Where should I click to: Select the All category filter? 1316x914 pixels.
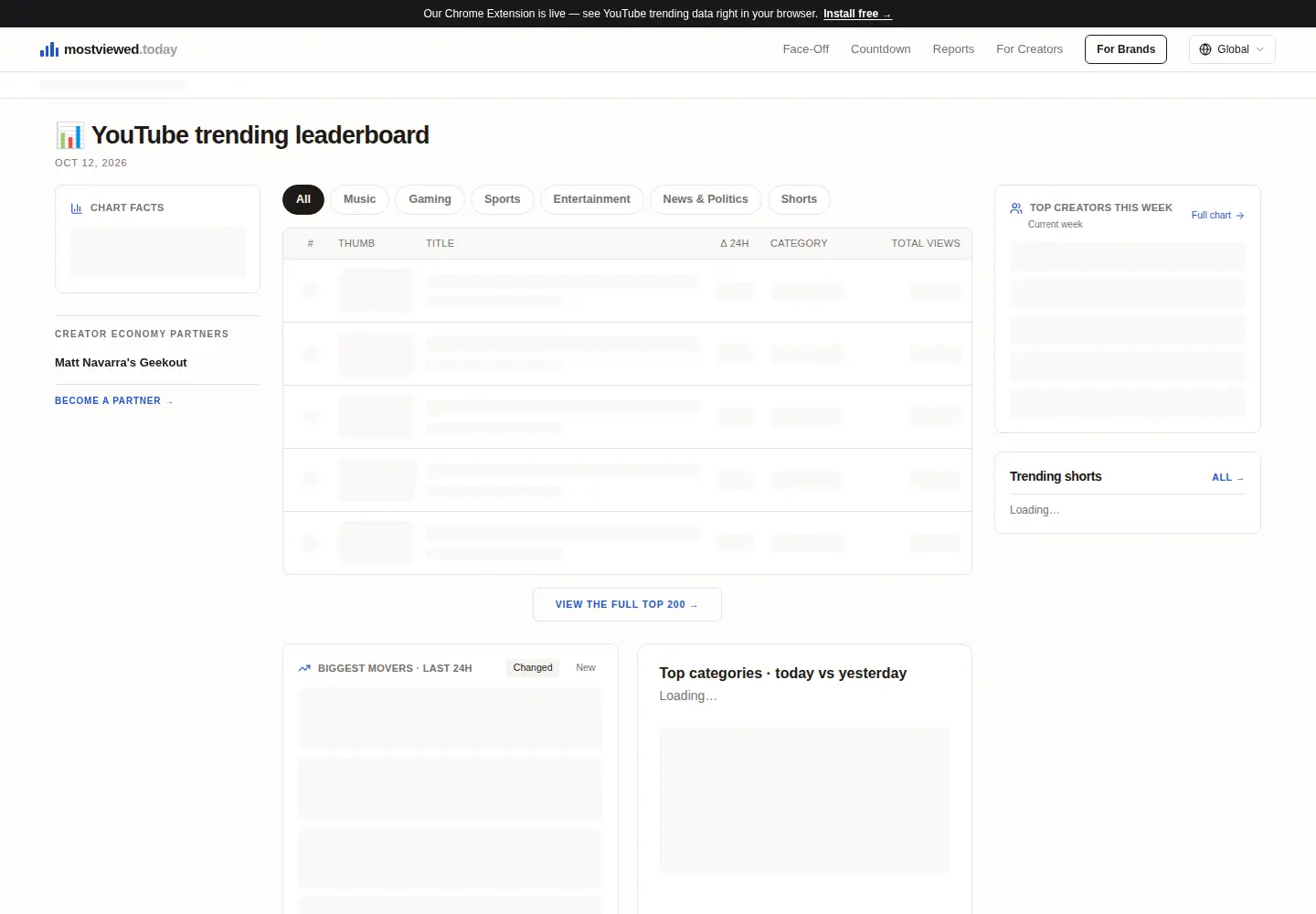[x=303, y=199]
